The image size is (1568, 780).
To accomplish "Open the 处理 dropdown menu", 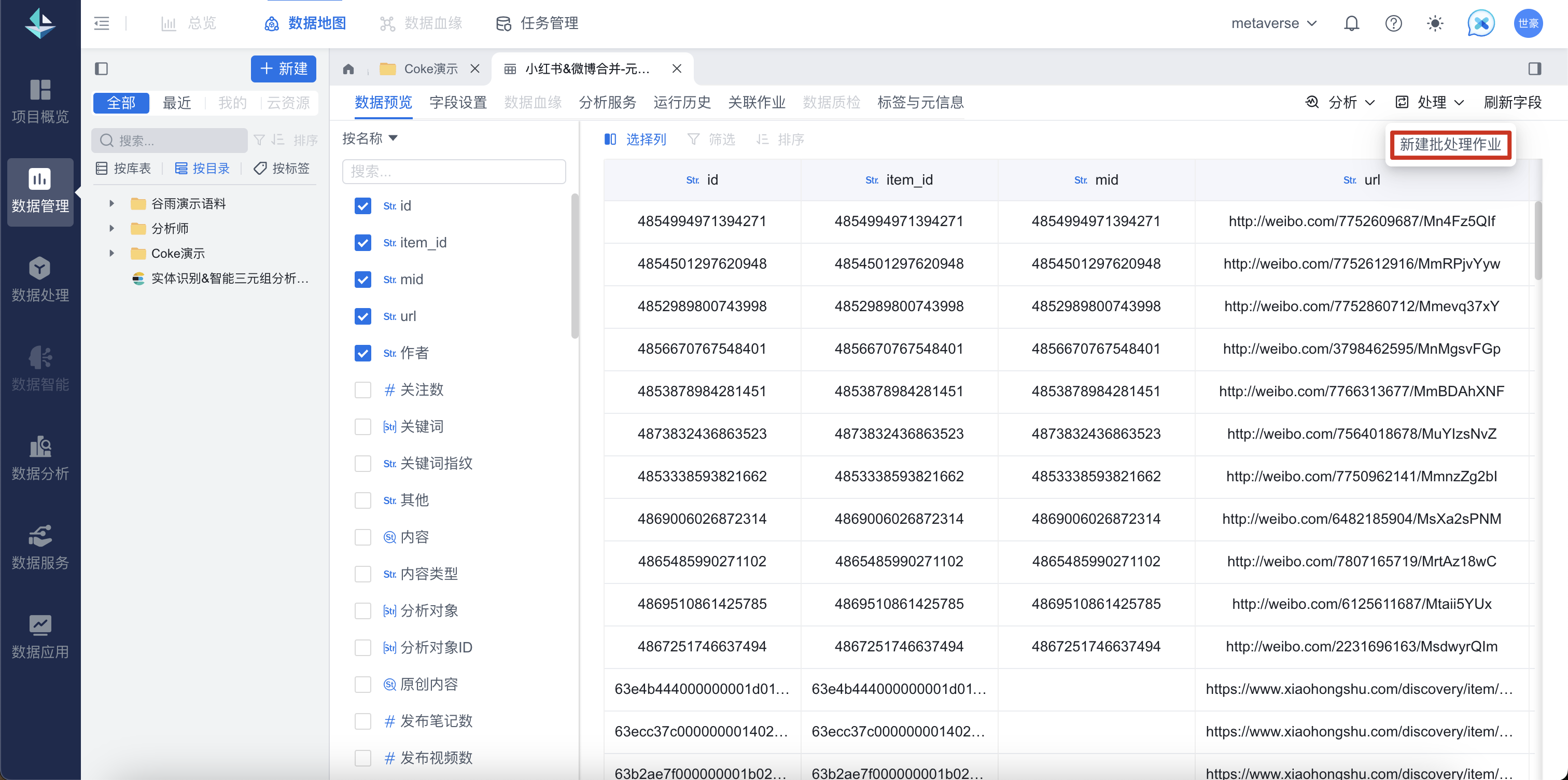I will point(1430,102).
